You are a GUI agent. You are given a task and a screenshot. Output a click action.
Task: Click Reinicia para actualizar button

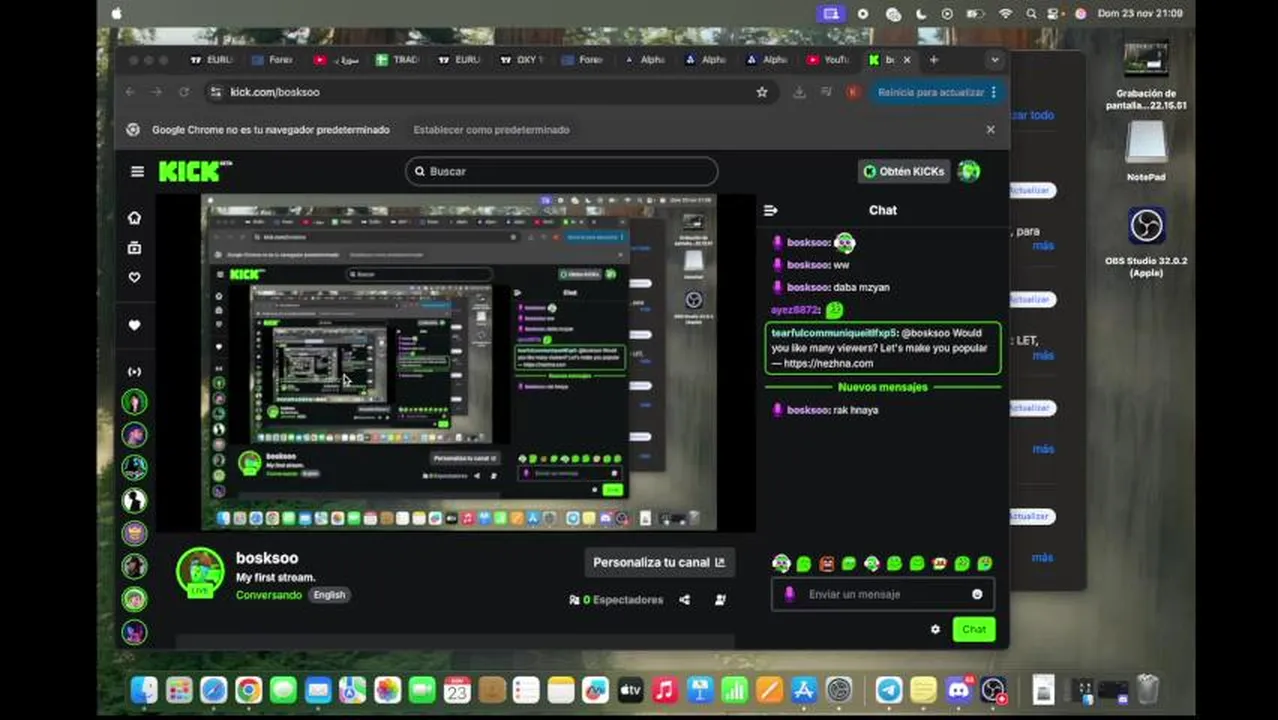(x=936, y=92)
